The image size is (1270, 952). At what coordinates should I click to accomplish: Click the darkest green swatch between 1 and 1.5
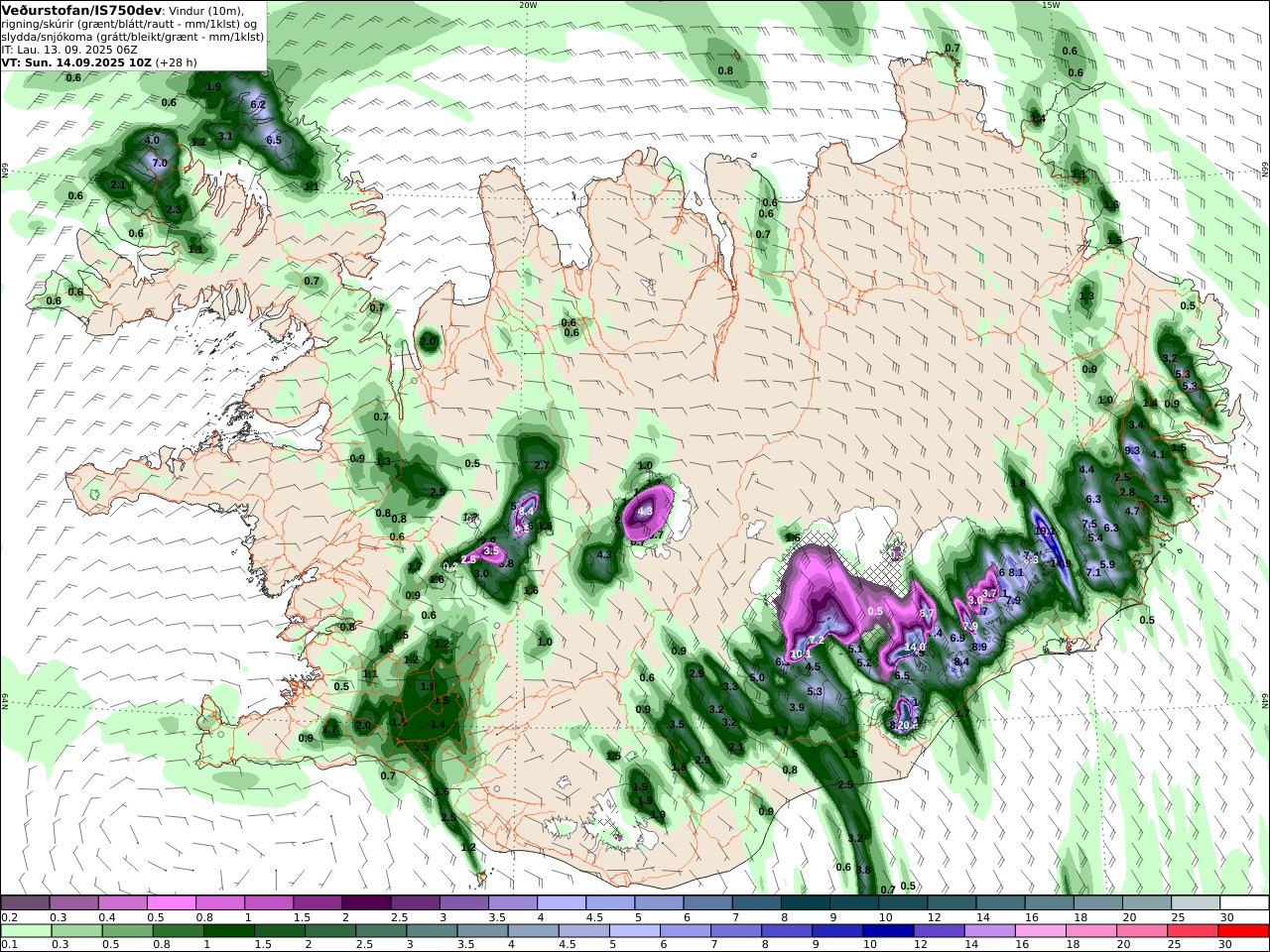[229, 931]
